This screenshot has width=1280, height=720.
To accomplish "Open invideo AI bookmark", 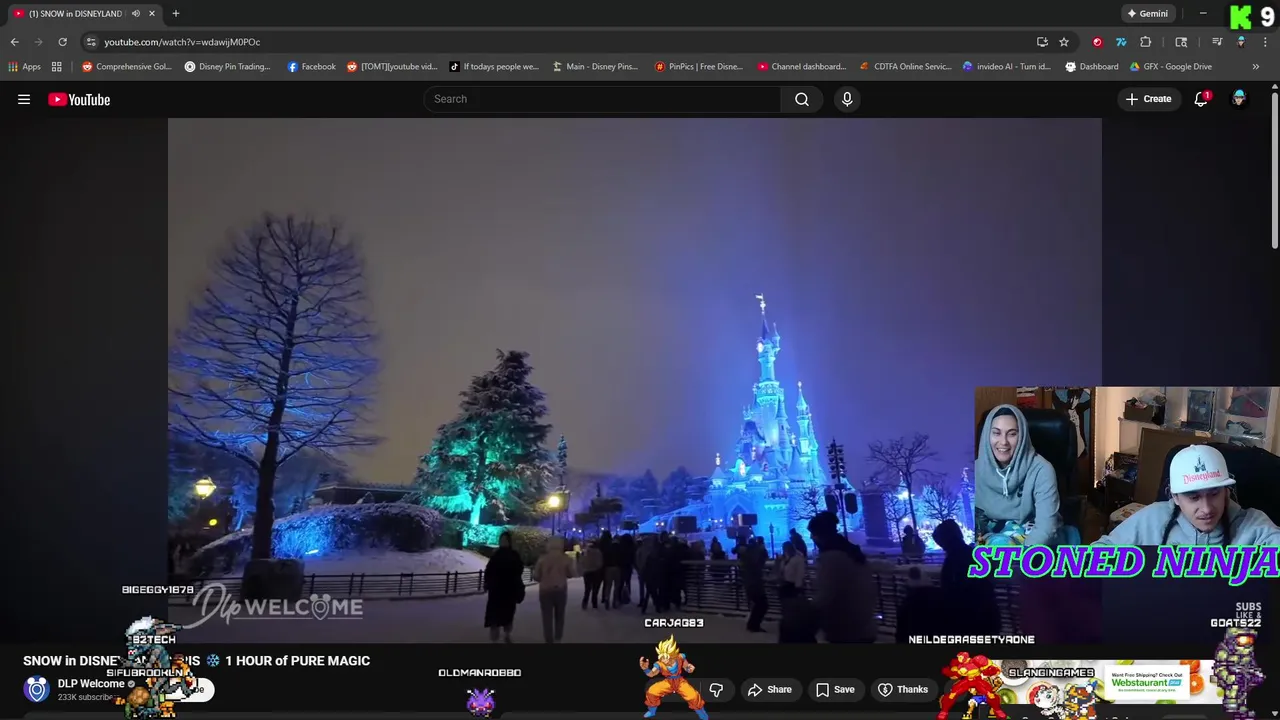I will (x=1007, y=67).
